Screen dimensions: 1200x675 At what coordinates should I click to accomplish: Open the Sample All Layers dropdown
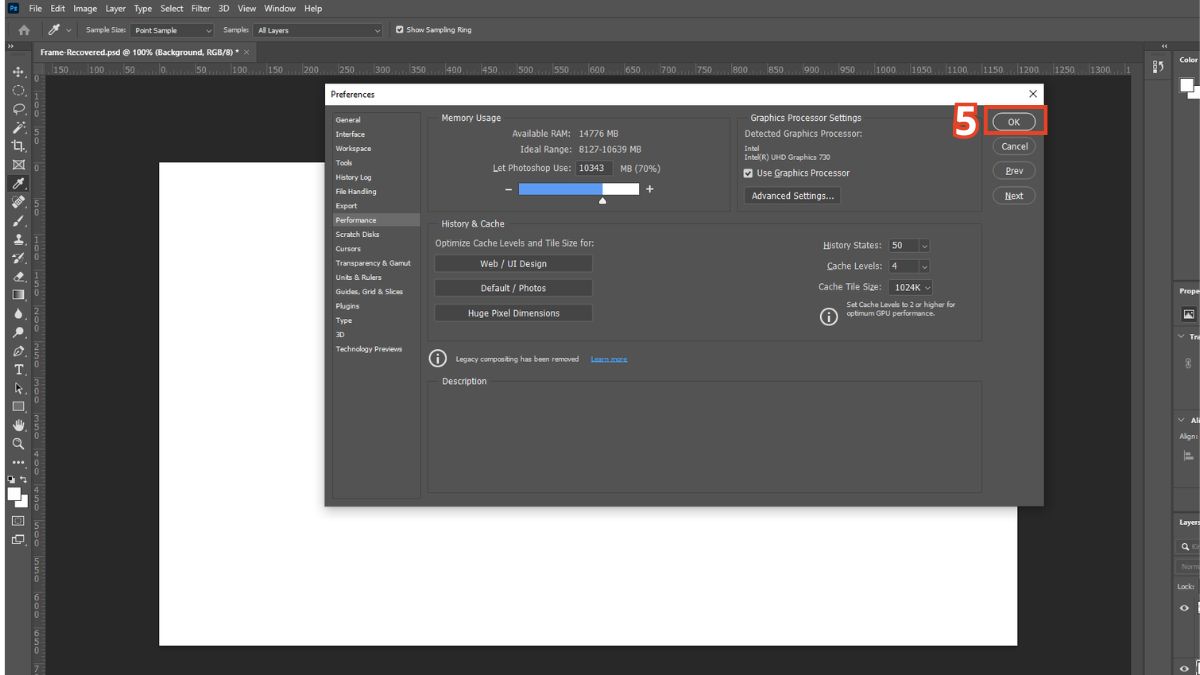tap(318, 30)
